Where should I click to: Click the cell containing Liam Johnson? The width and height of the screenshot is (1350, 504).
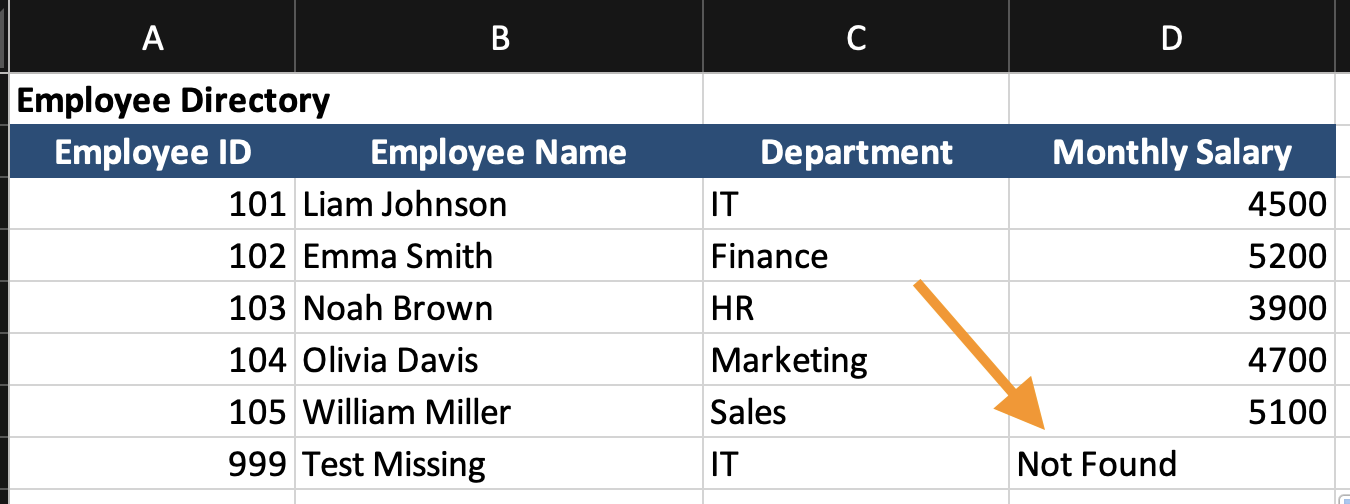point(498,205)
